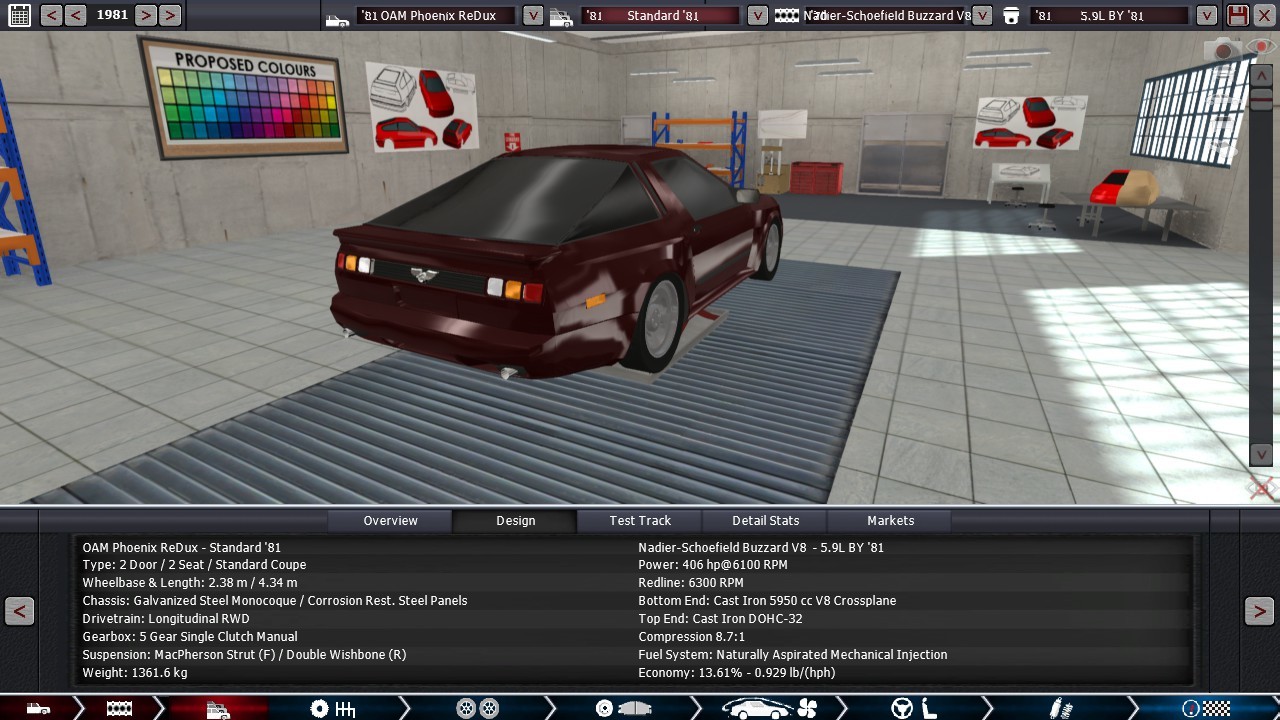Image resolution: width=1280 pixels, height=720 pixels.
Task: Open the aerodynamics and cooling fan section
Action: [769, 709]
